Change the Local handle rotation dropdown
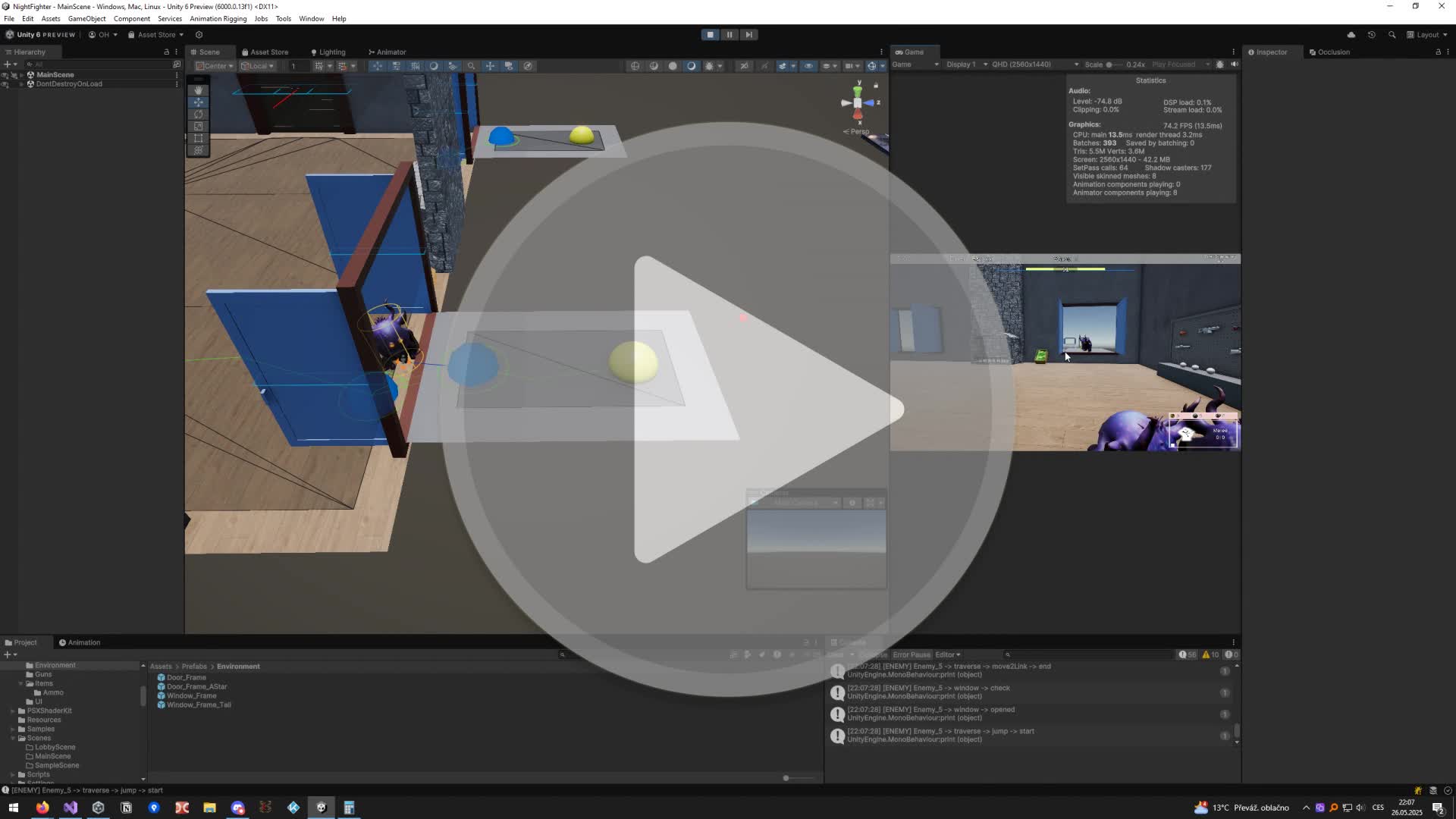 258,66
